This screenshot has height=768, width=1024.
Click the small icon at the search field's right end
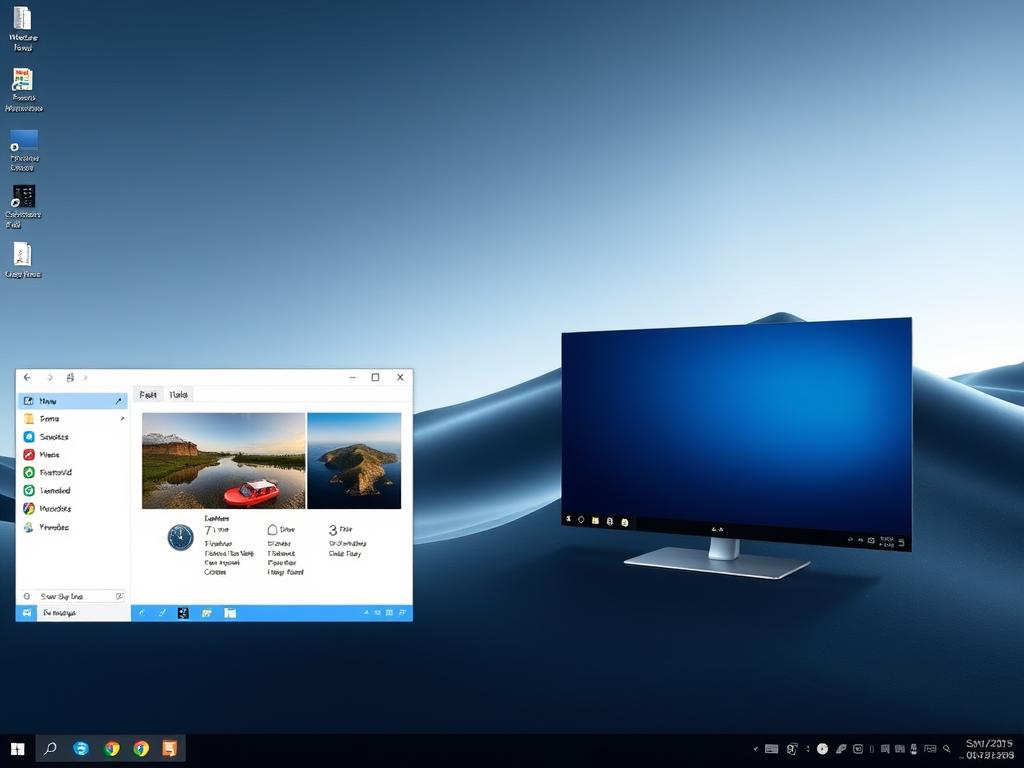click(x=120, y=596)
